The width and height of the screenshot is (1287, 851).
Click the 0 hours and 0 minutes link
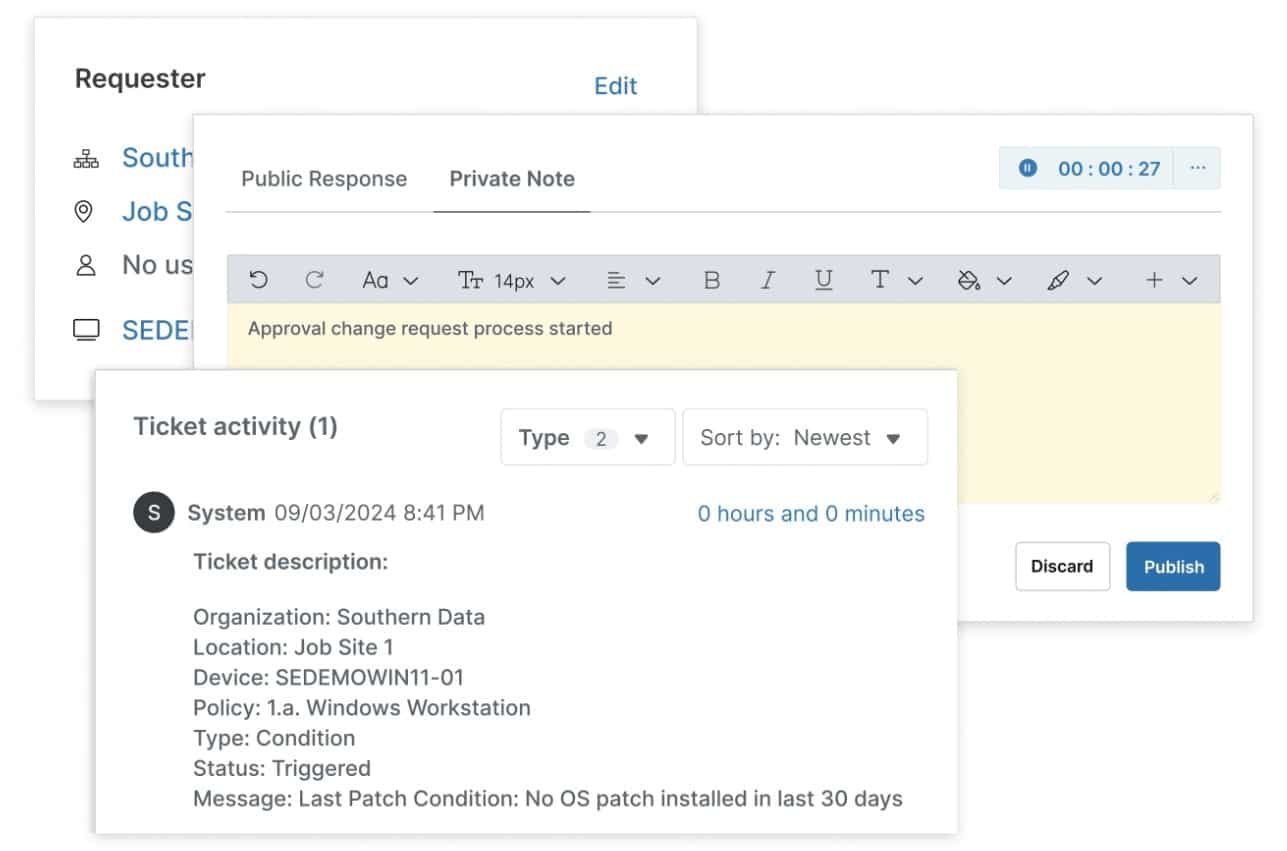pos(811,513)
